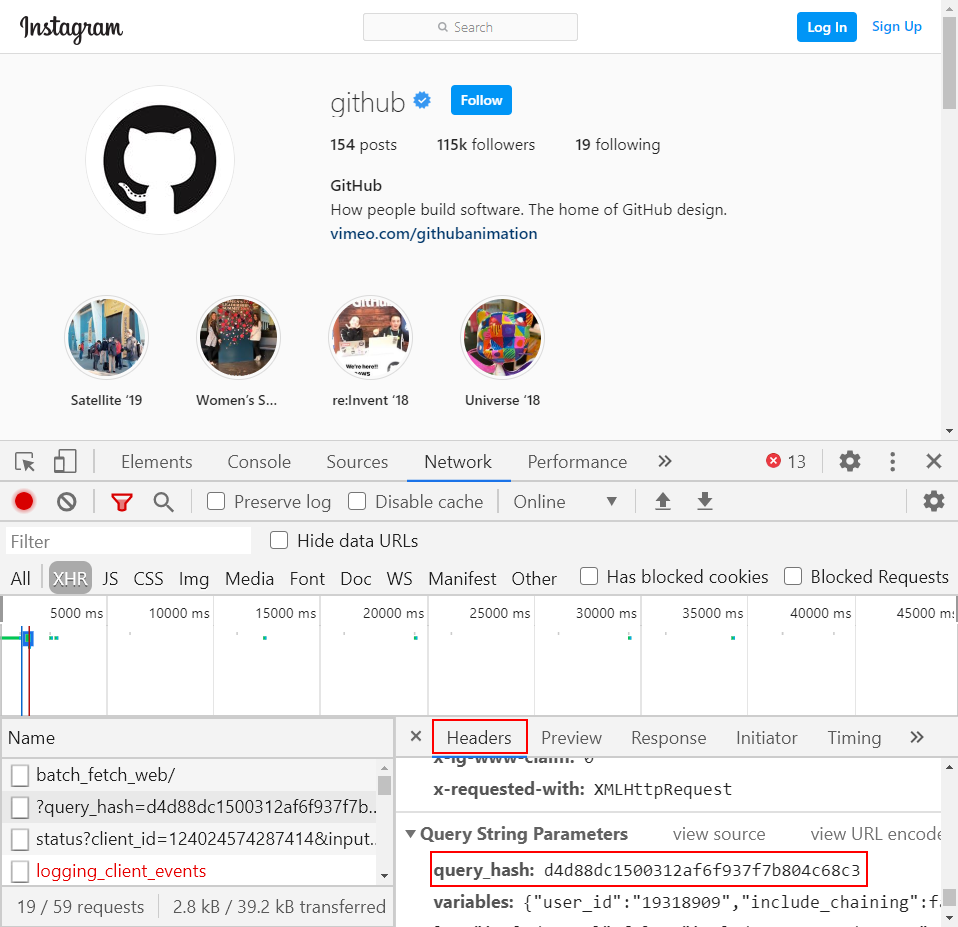The width and height of the screenshot is (958, 927).
Task: Open vimeo.com/githubanimation link
Action: pyautogui.click(x=434, y=233)
